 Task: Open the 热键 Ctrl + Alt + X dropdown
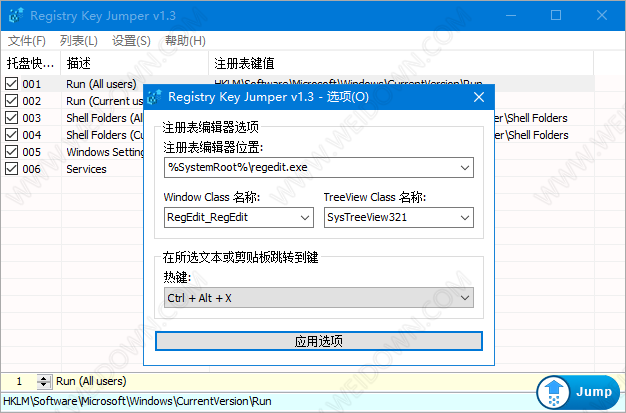click(x=465, y=298)
